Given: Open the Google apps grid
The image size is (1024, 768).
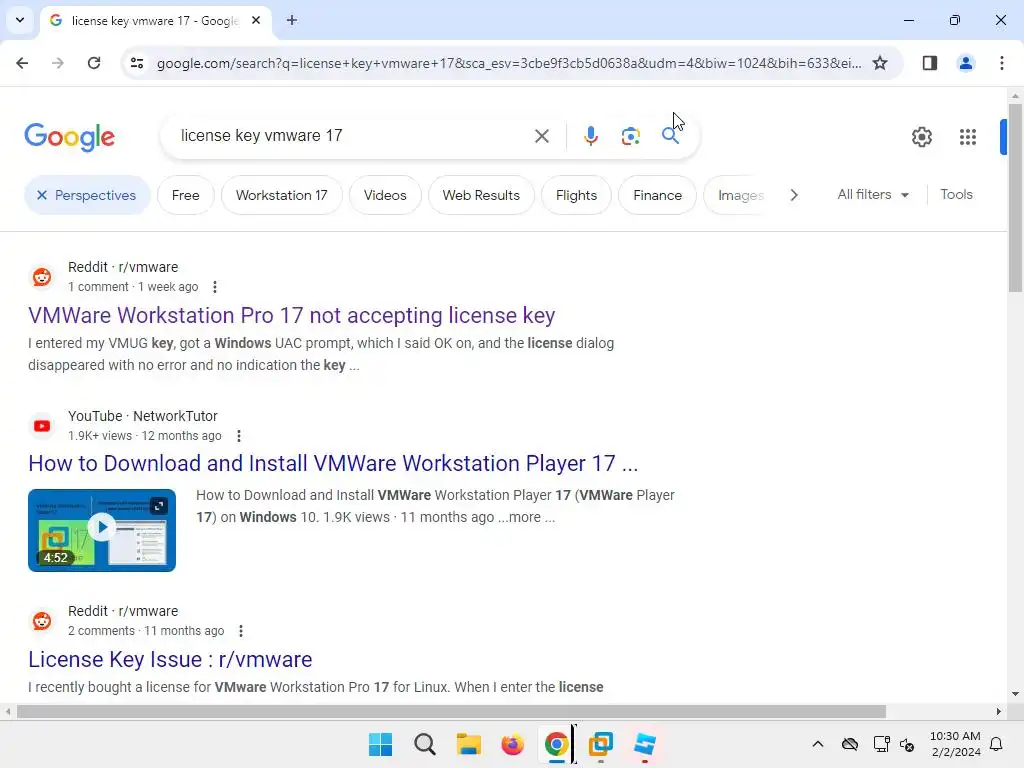Looking at the screenshot, I should 967,136.
